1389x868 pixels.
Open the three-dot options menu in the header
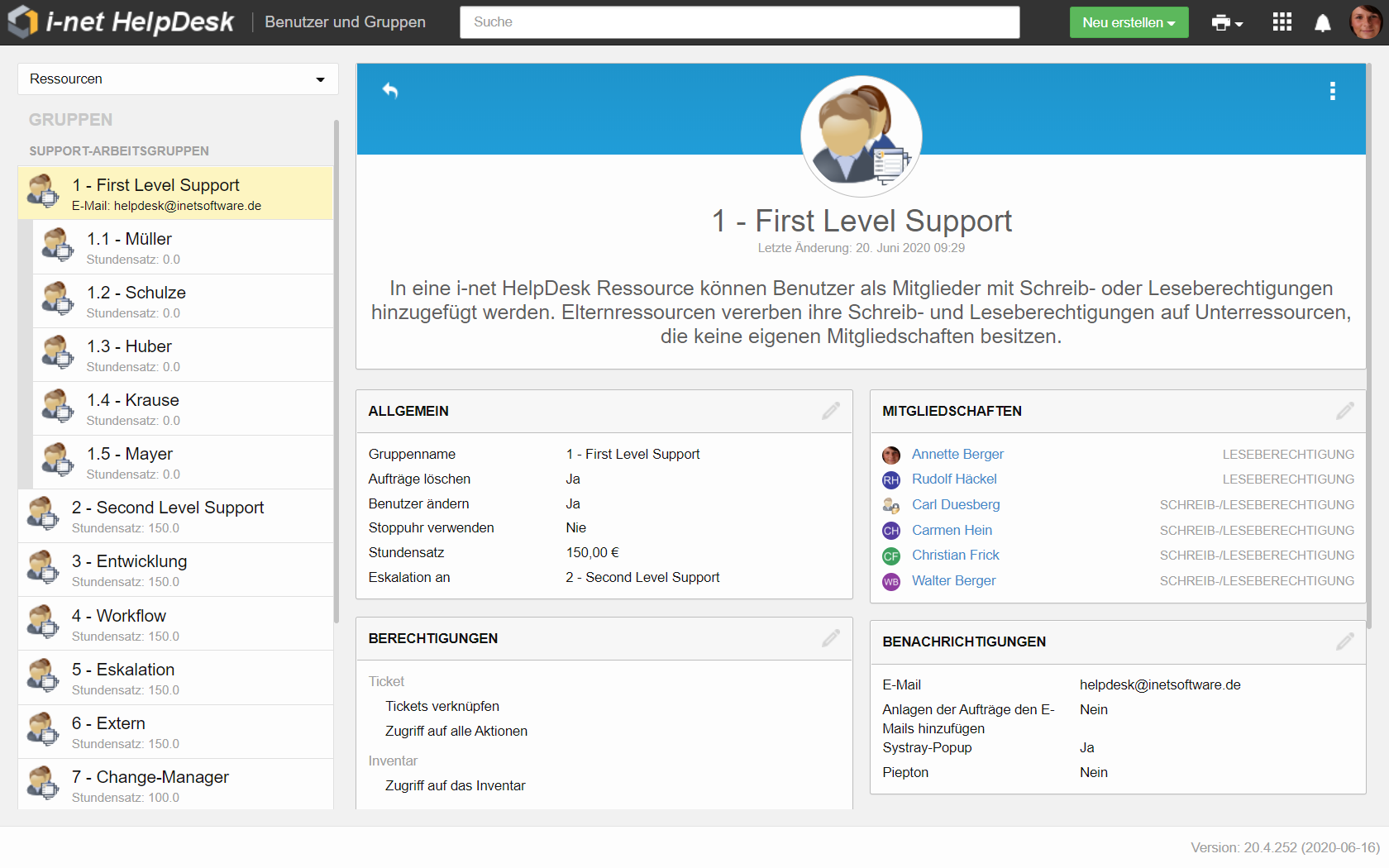(x=1332, y=91)
